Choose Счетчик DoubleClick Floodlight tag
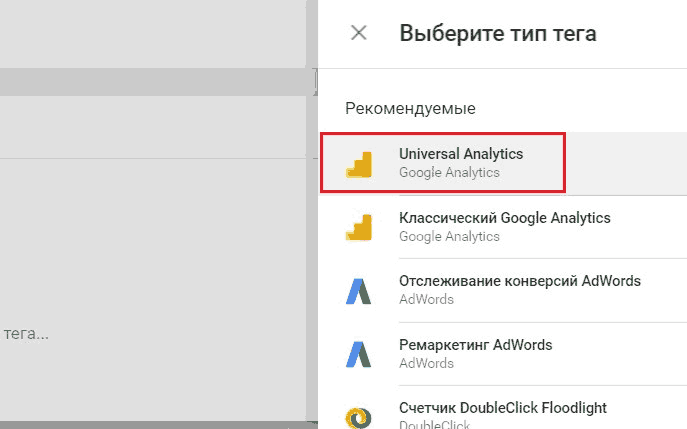 (502, 408)
